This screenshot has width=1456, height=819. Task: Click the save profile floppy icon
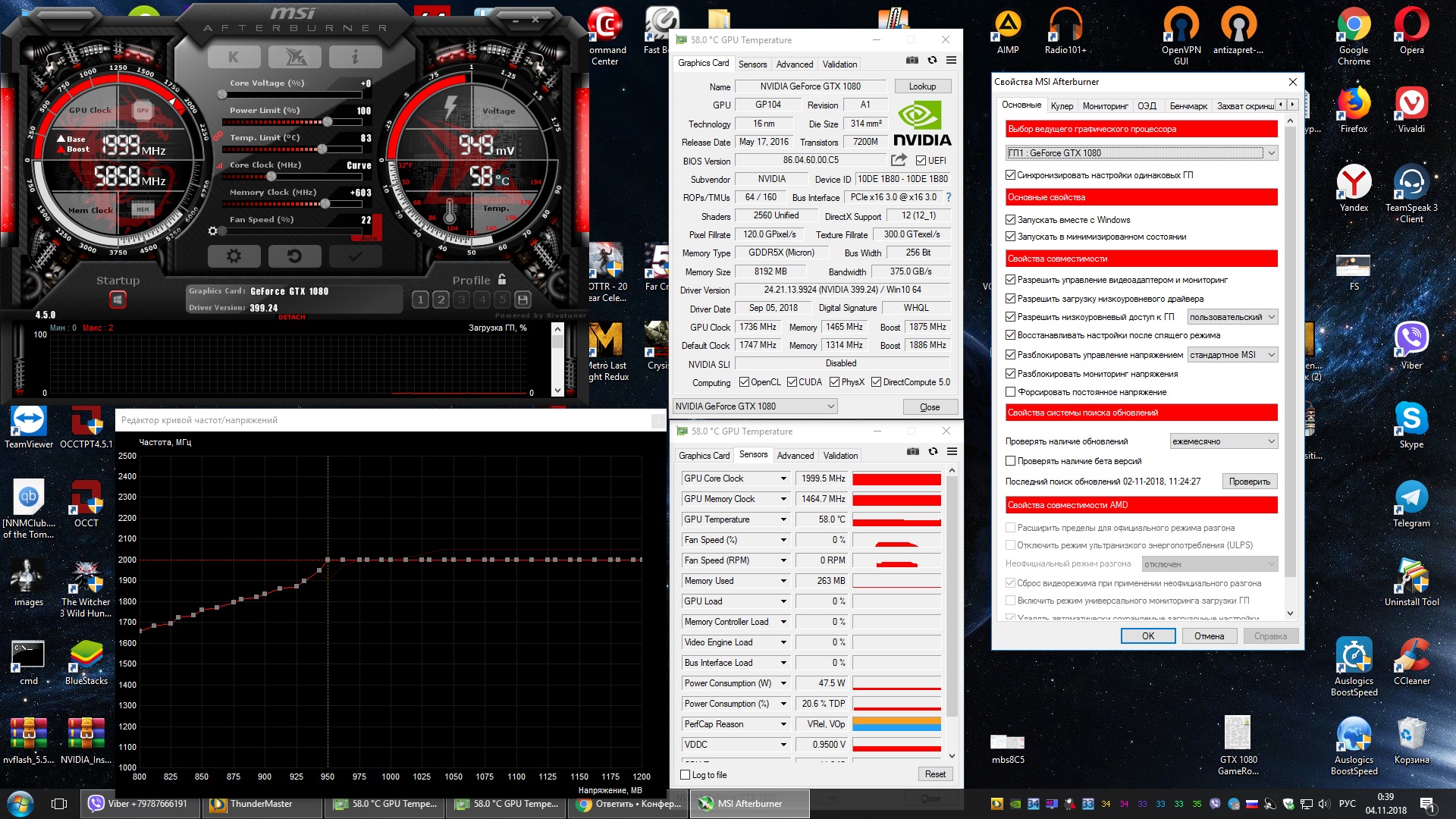522,300
